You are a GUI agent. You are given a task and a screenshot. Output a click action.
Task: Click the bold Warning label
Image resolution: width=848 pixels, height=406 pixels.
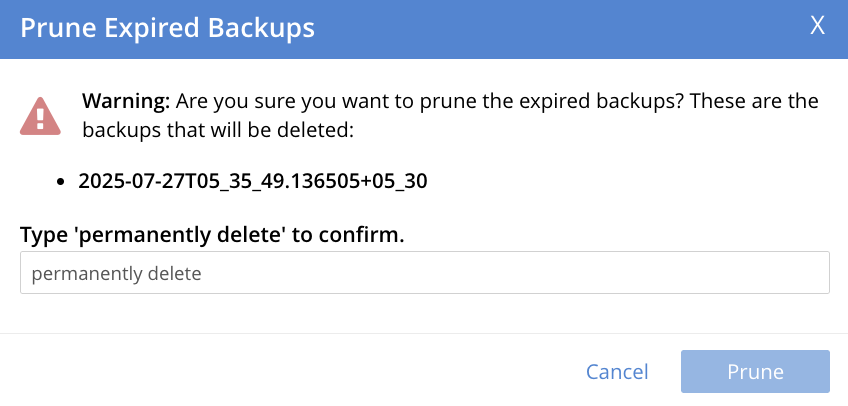click(x=127, y=102)
